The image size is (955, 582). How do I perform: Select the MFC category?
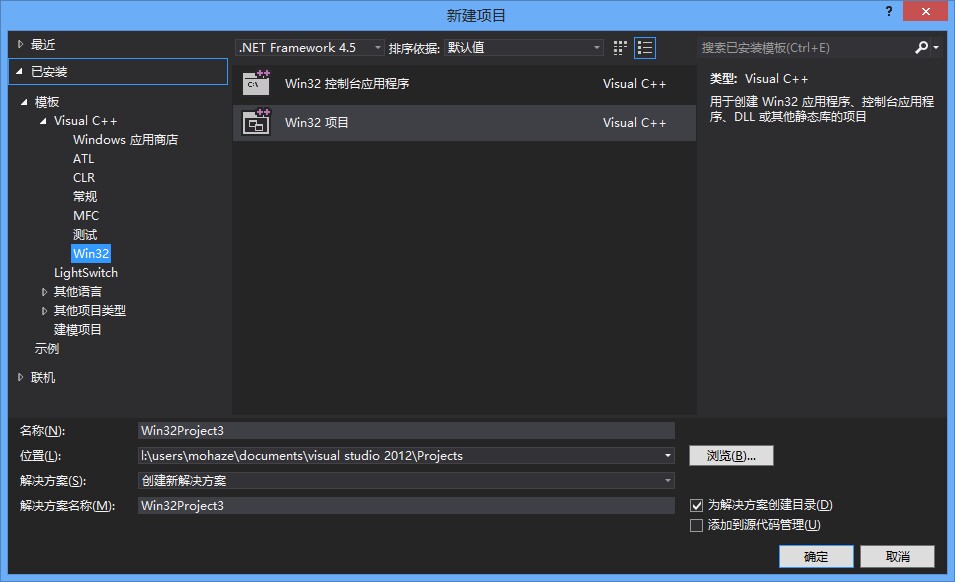click(86, 216)
